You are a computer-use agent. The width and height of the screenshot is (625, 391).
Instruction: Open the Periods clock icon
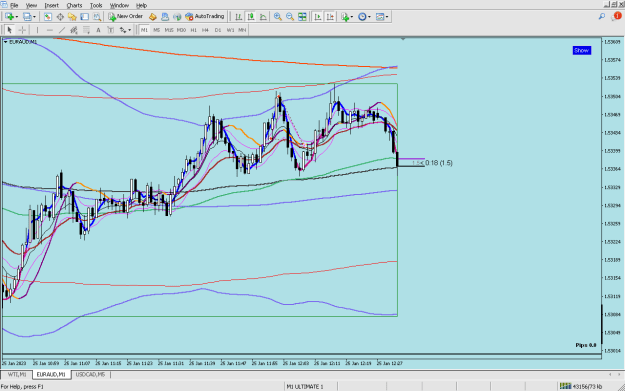click(362, 17)
